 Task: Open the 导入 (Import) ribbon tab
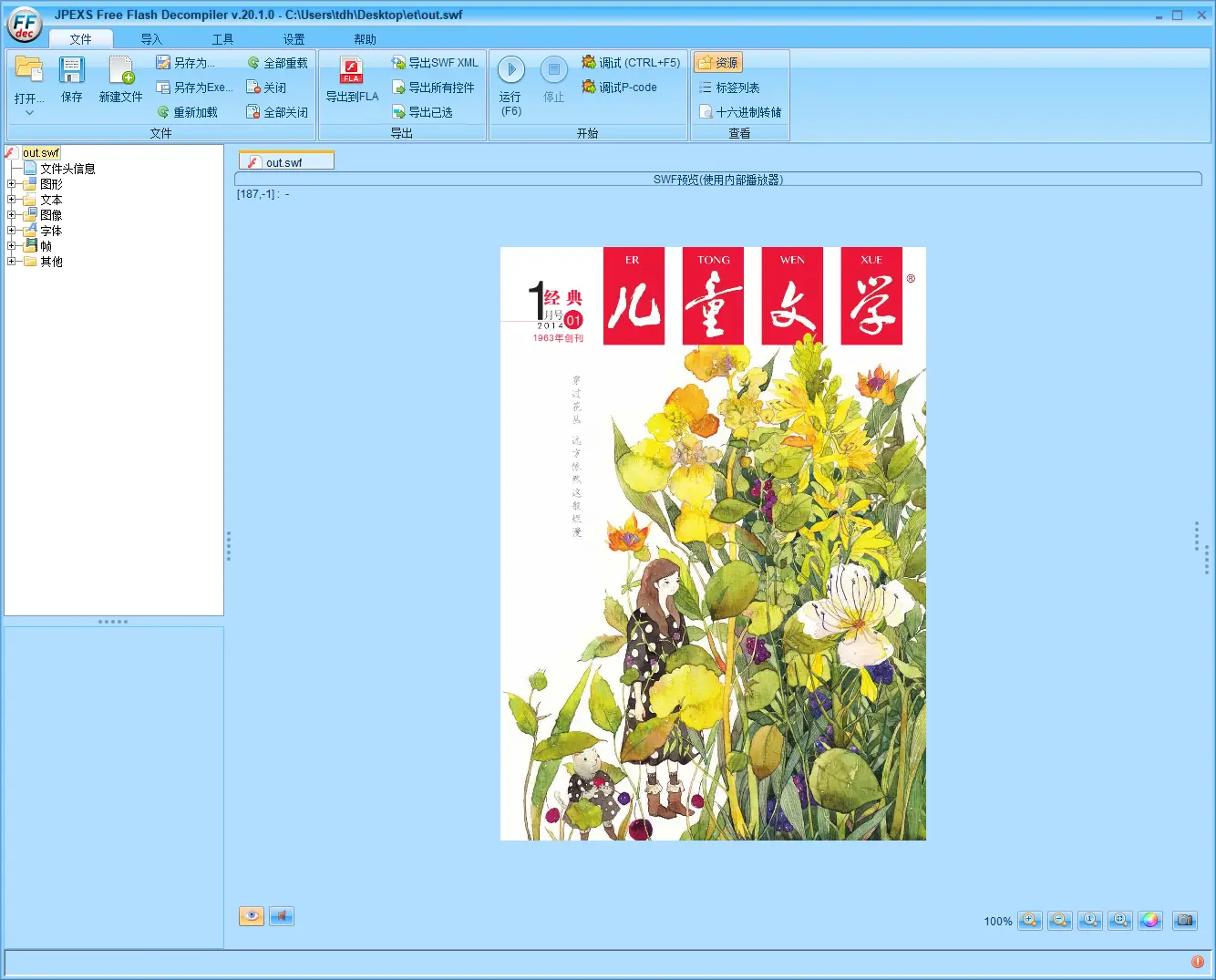(151, 39)
